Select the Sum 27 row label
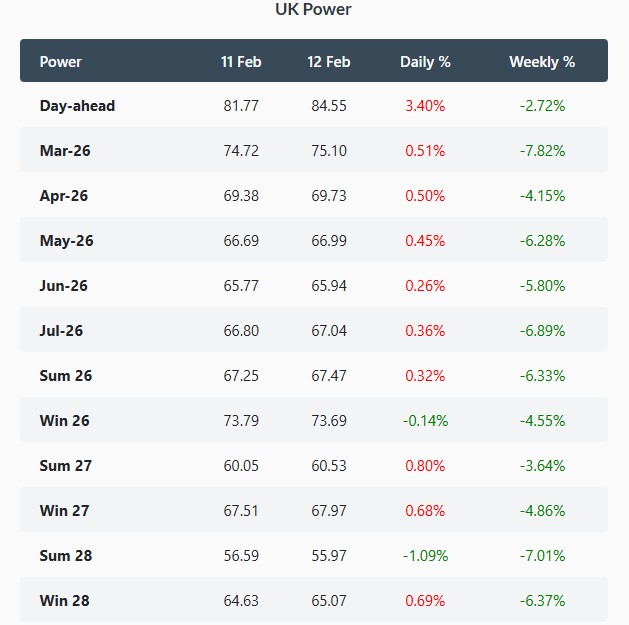The width and height of the screenshot is (629, 625). [x=66, y=466]
